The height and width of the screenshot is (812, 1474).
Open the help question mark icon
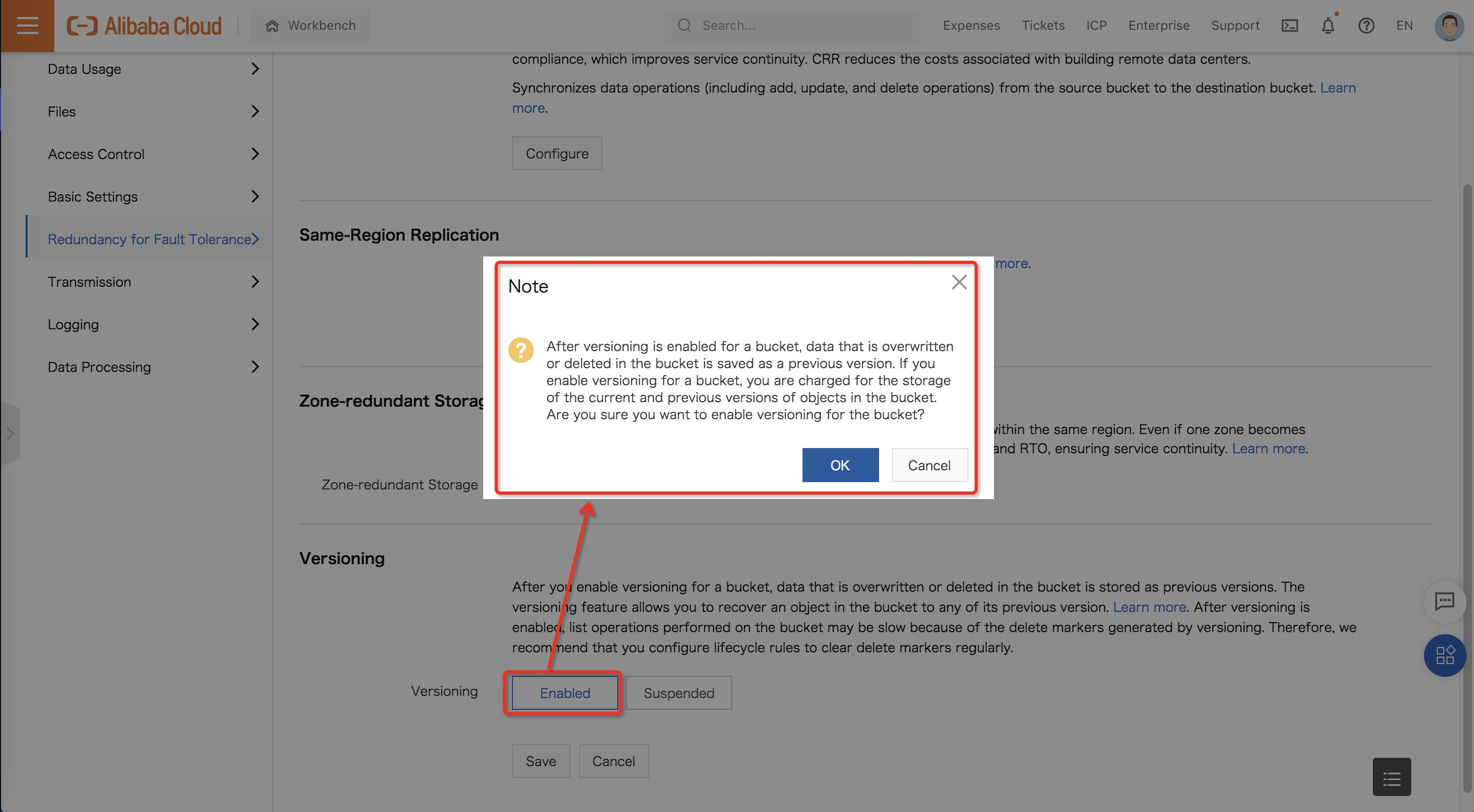[x=1366, y=26]
